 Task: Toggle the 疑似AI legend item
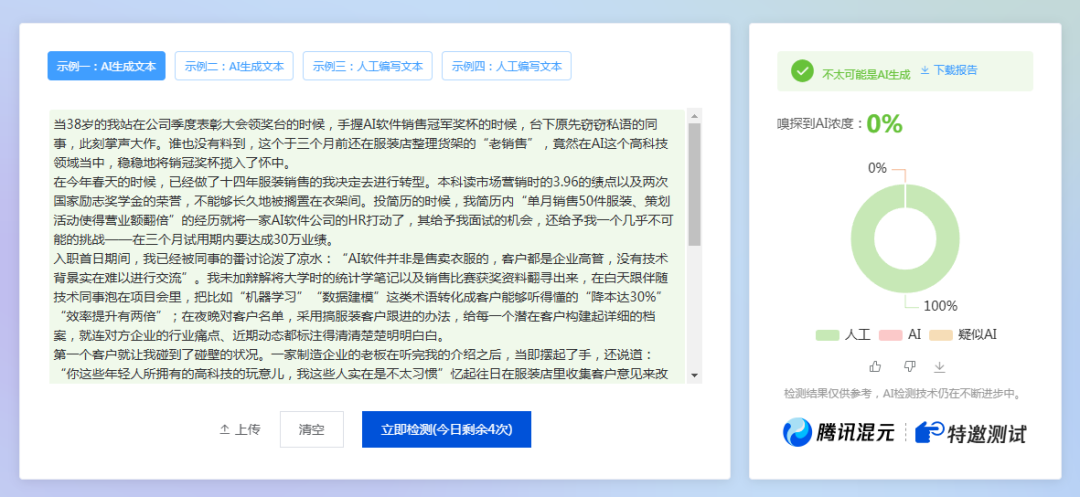[962, 335]
